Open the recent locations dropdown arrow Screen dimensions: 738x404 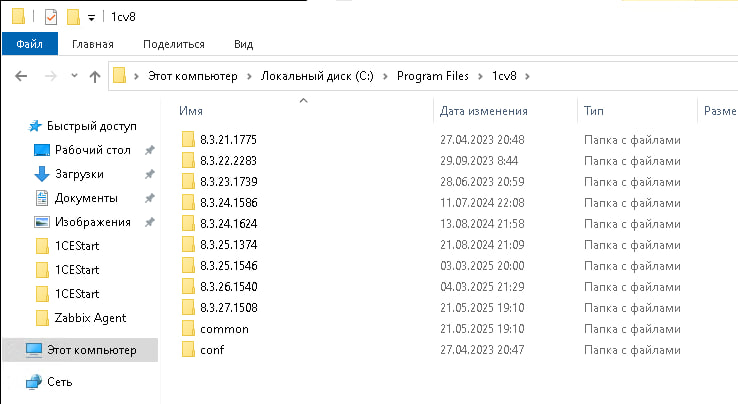(74, 75)
